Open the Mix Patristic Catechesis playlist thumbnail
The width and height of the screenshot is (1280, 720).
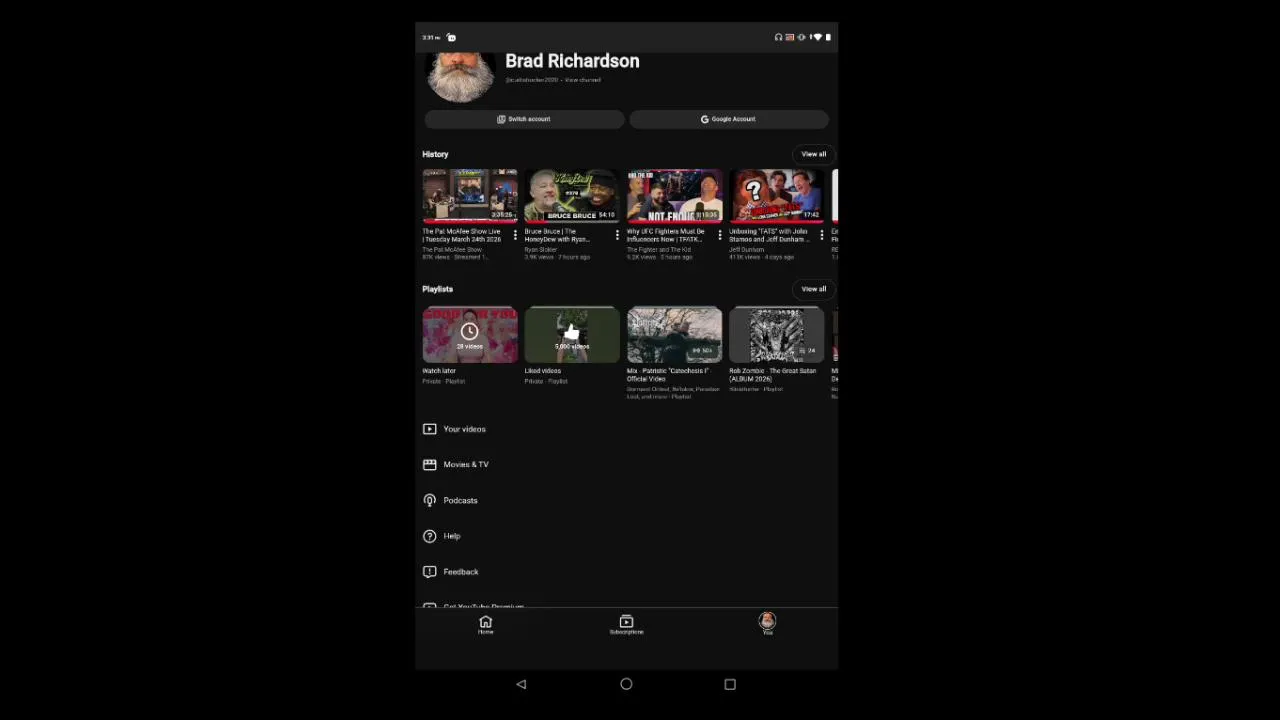[x=674, y=334]
